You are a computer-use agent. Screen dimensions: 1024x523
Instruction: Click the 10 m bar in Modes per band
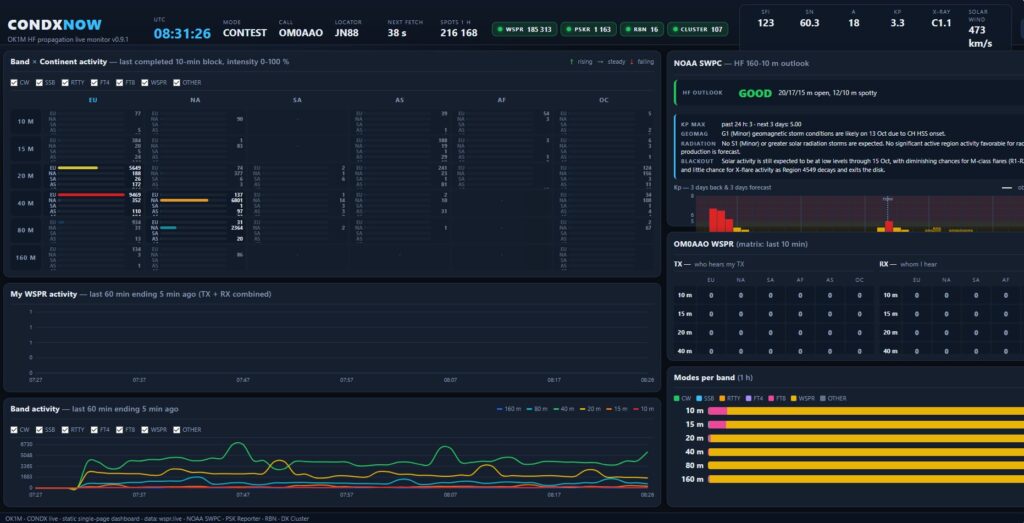[866, 411]
